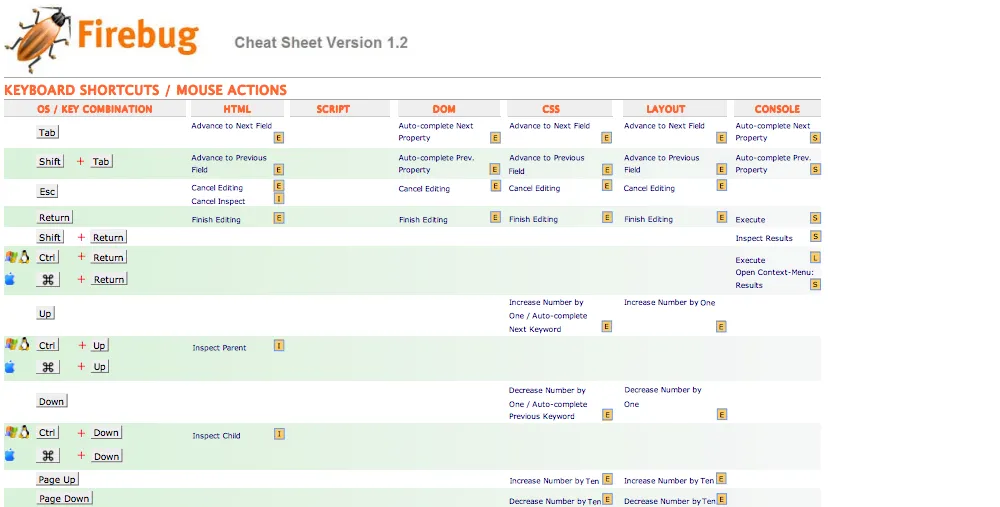This screenshot has height=507, width=1000.
Task: Click S badge beside Open Context-Menu: Results
Action: (x=815, y=284)
